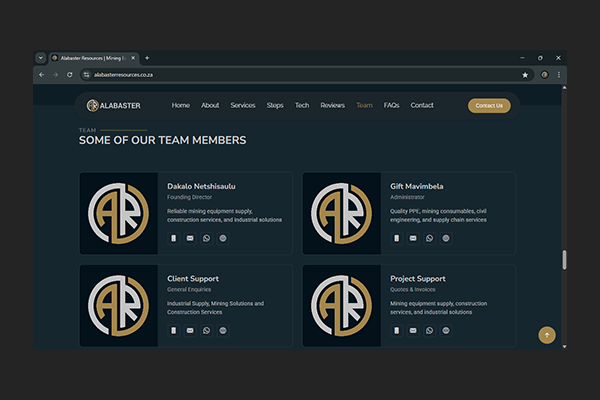Click Dakalo Netshisaulu's email icon
The image size is (600, 400).
190,238
